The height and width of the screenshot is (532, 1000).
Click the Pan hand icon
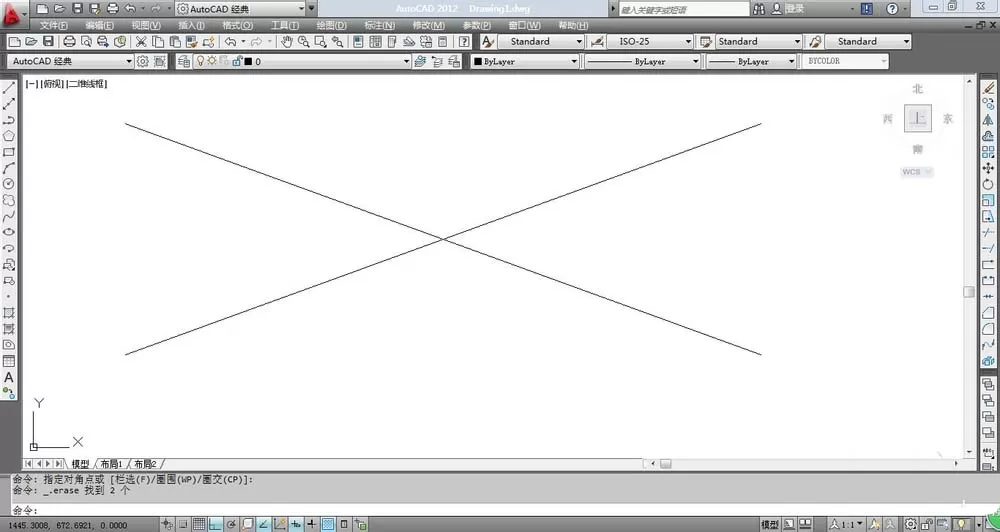point(287,41)
